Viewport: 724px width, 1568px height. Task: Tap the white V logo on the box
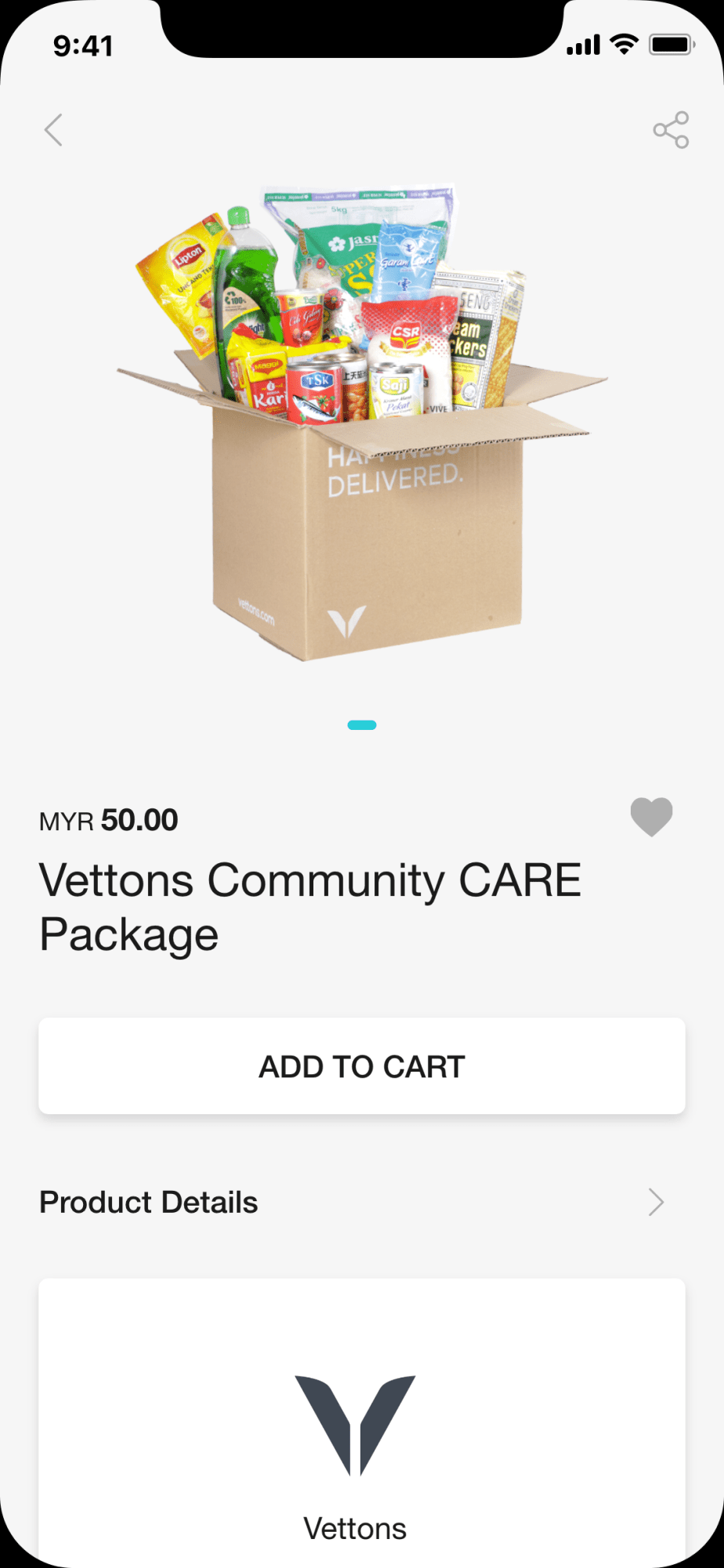(346, 622)
